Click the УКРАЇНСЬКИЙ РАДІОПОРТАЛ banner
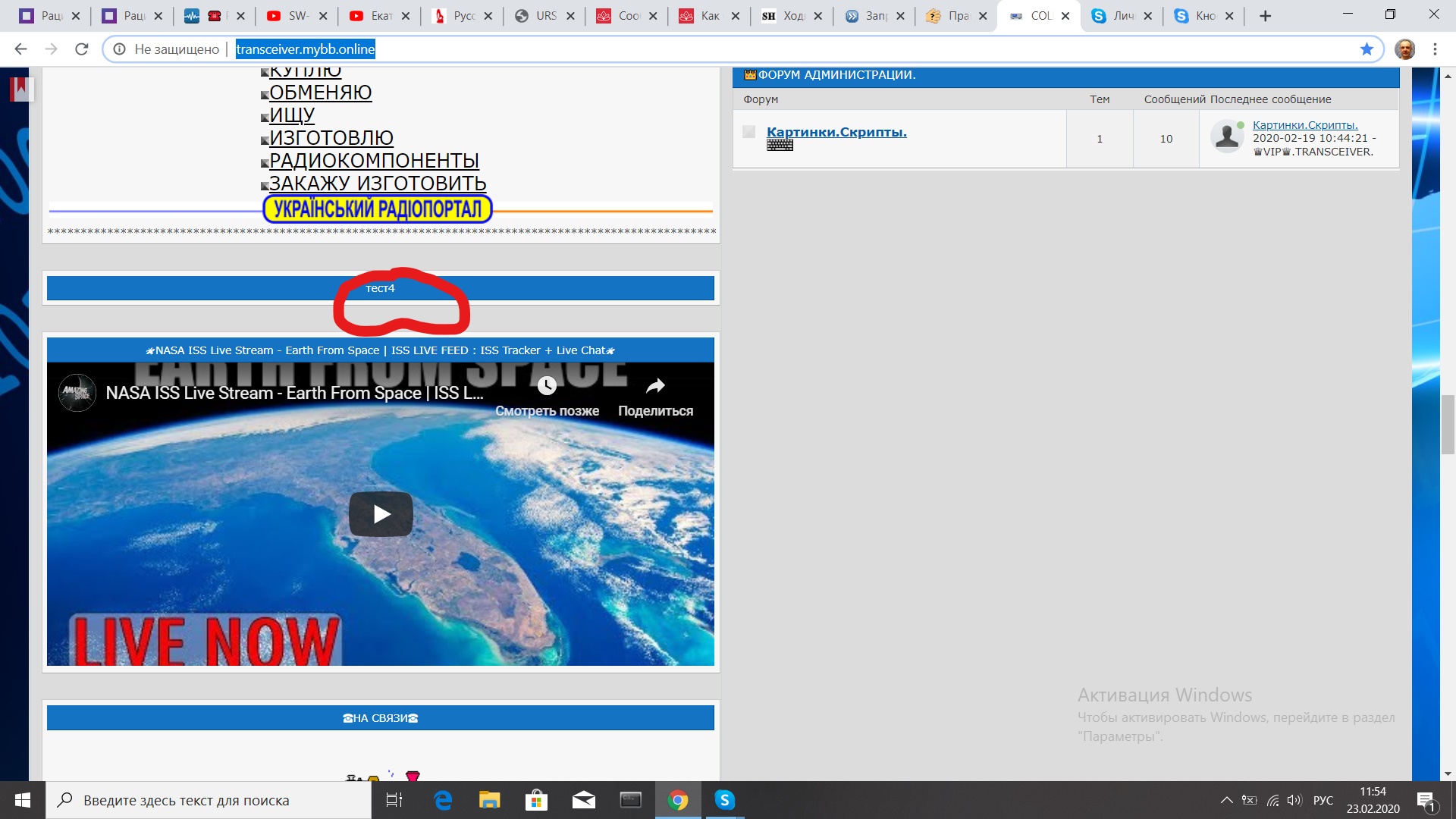The width and height of the screenshot is (1456, 819). (x=377, y=209)
